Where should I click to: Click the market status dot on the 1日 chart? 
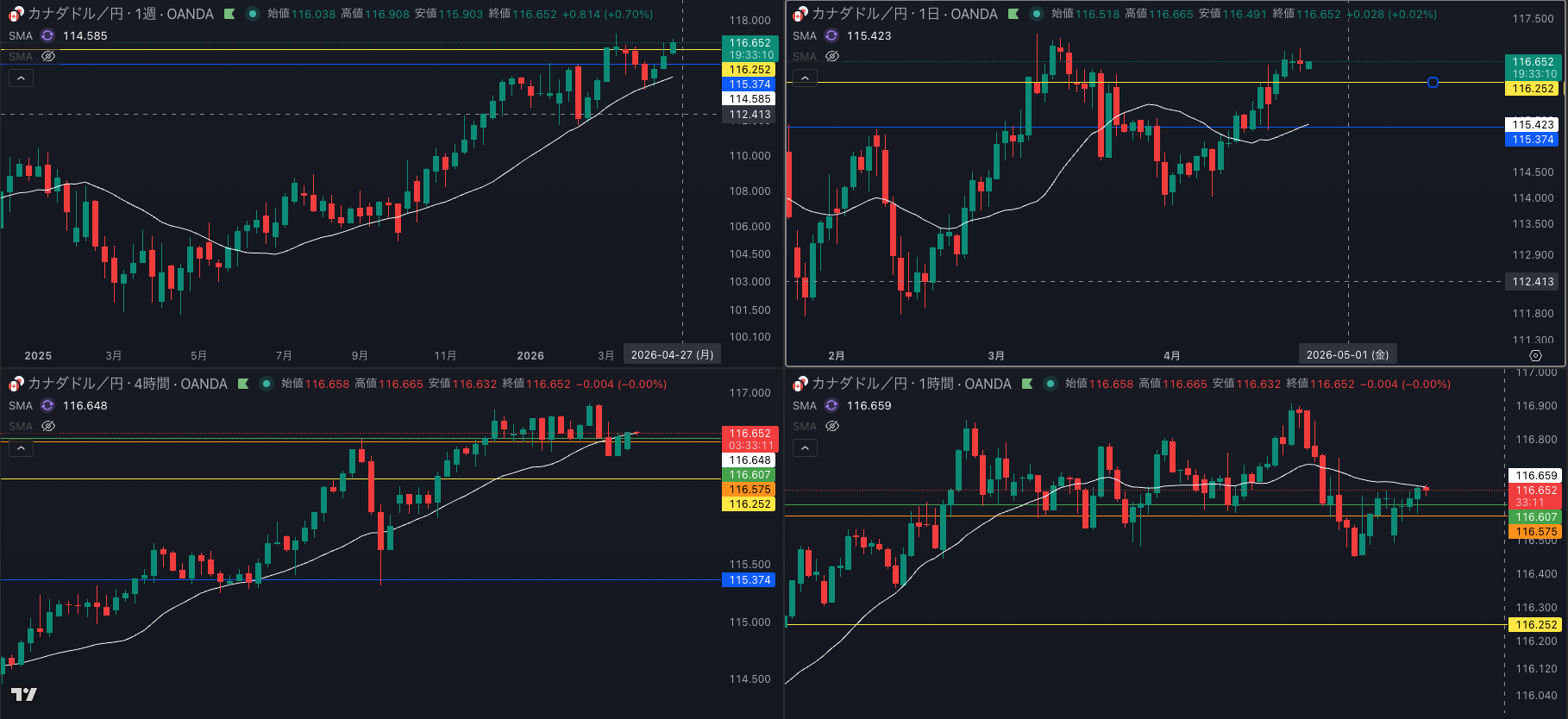[1036, 14]
